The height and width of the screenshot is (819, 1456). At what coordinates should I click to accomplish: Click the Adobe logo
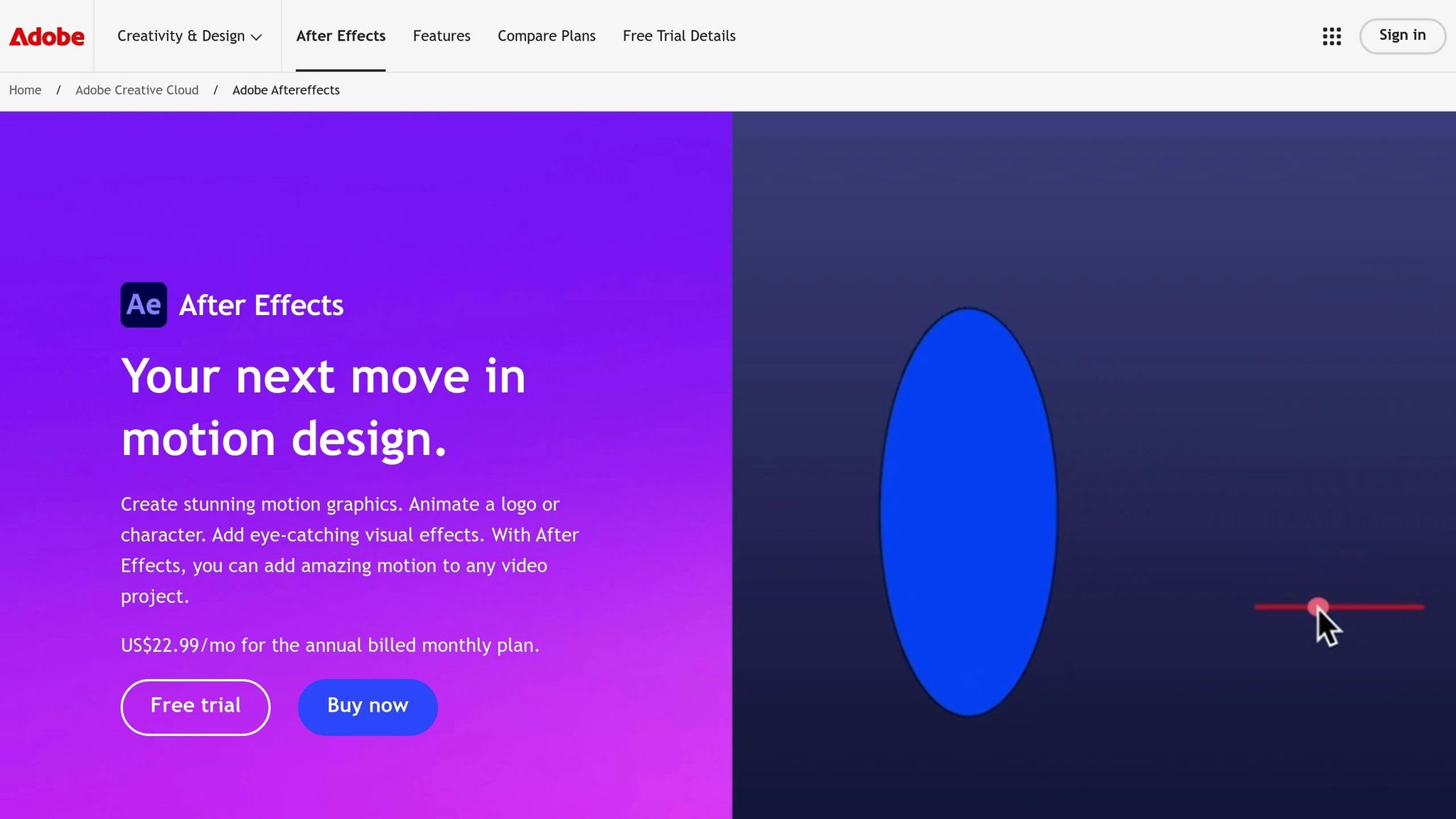point(47,36)
